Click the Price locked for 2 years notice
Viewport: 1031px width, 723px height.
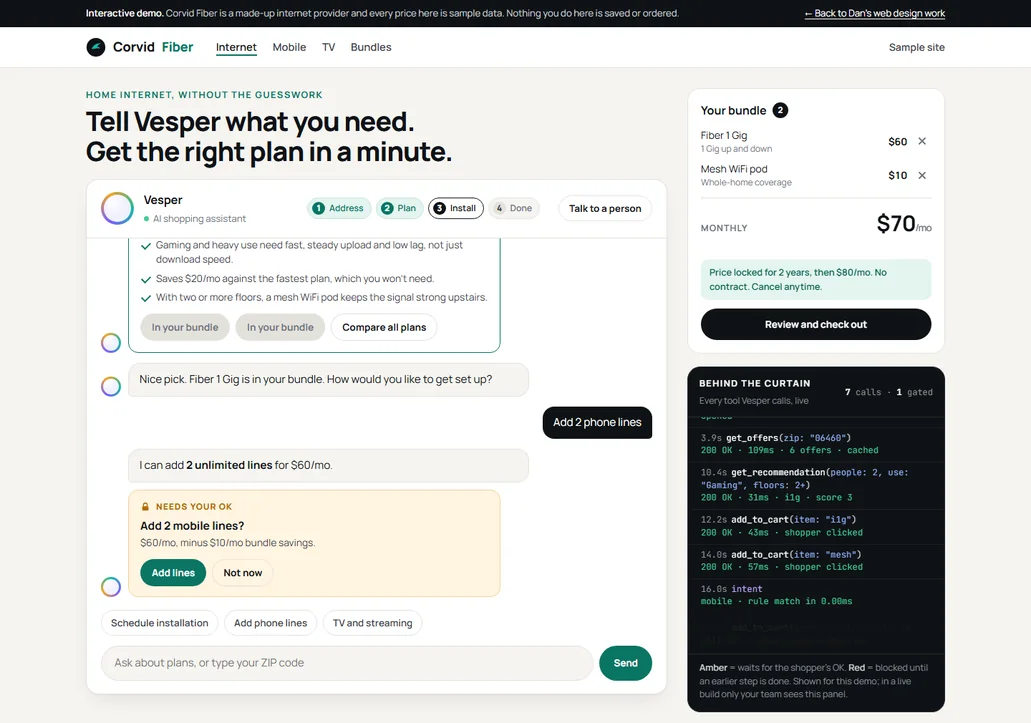click(x=815, y=279)
